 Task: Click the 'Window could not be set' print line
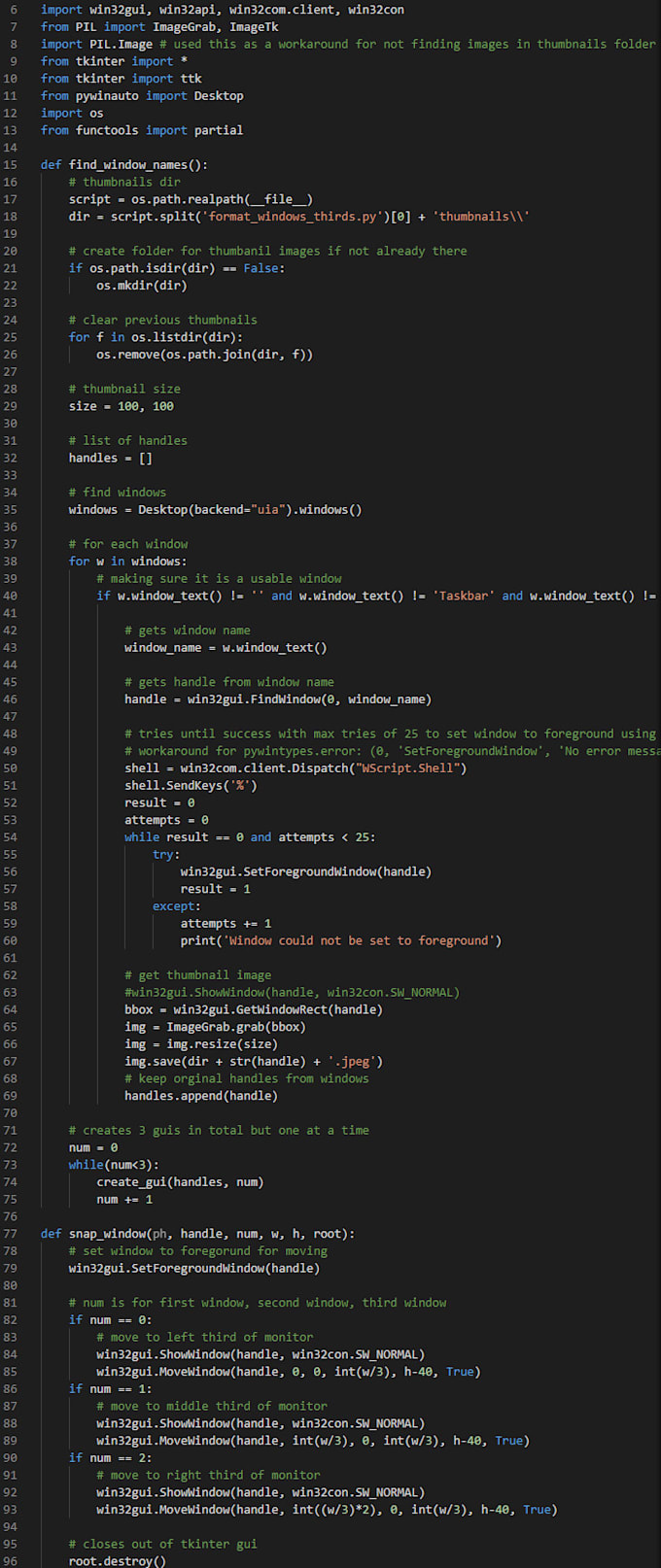point(341,941)
